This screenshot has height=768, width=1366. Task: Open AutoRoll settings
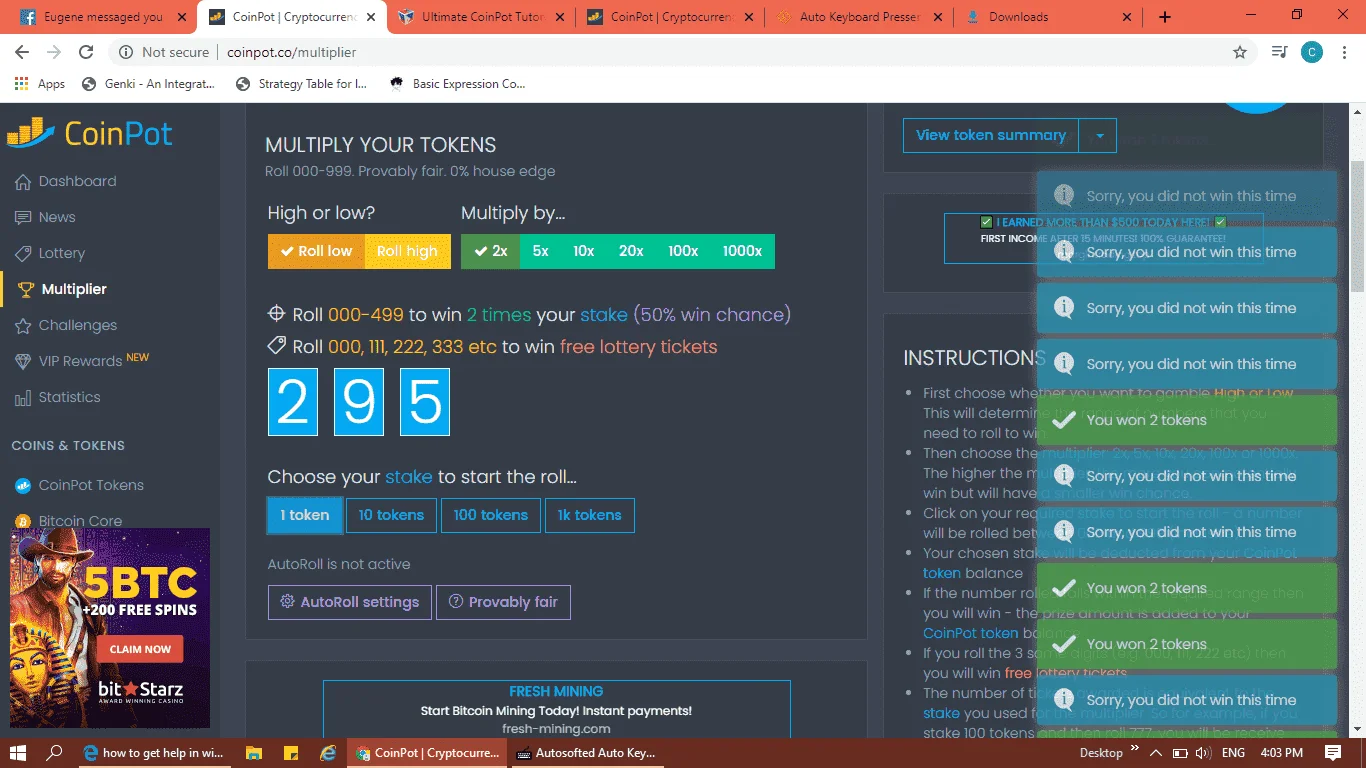[x=349, y=602]
